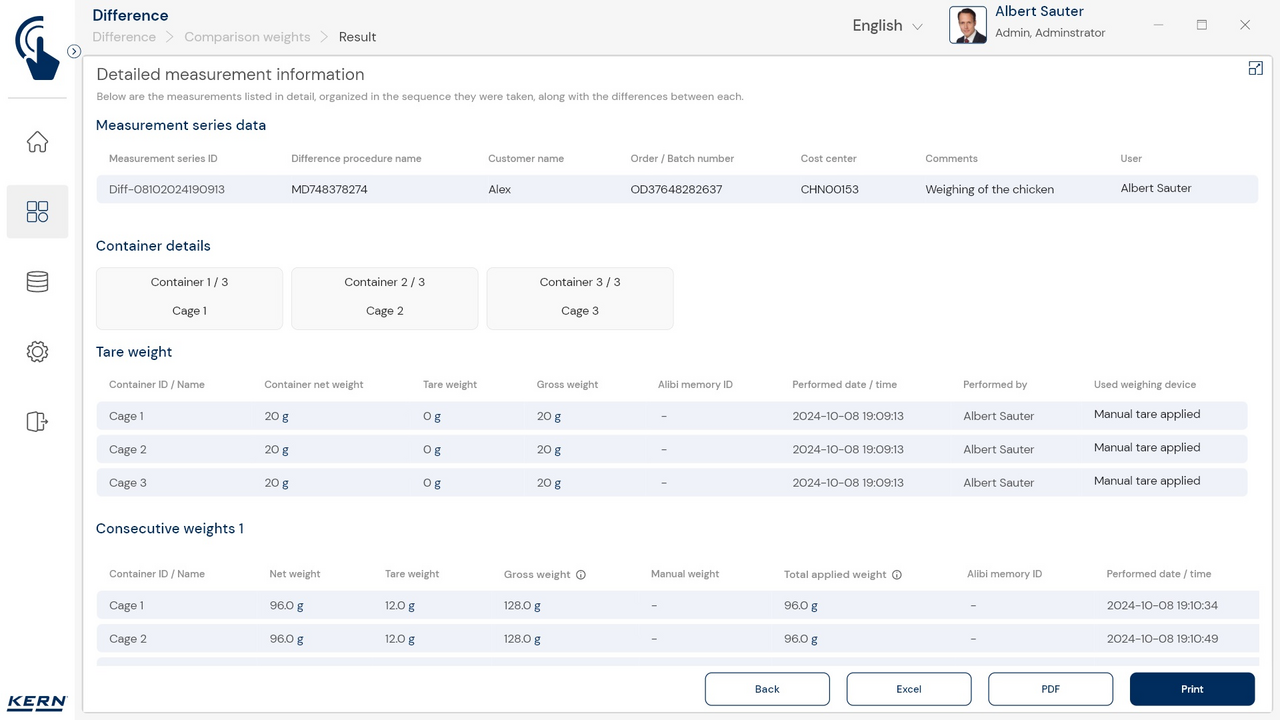Open the Home icon in sidebar

37,142
